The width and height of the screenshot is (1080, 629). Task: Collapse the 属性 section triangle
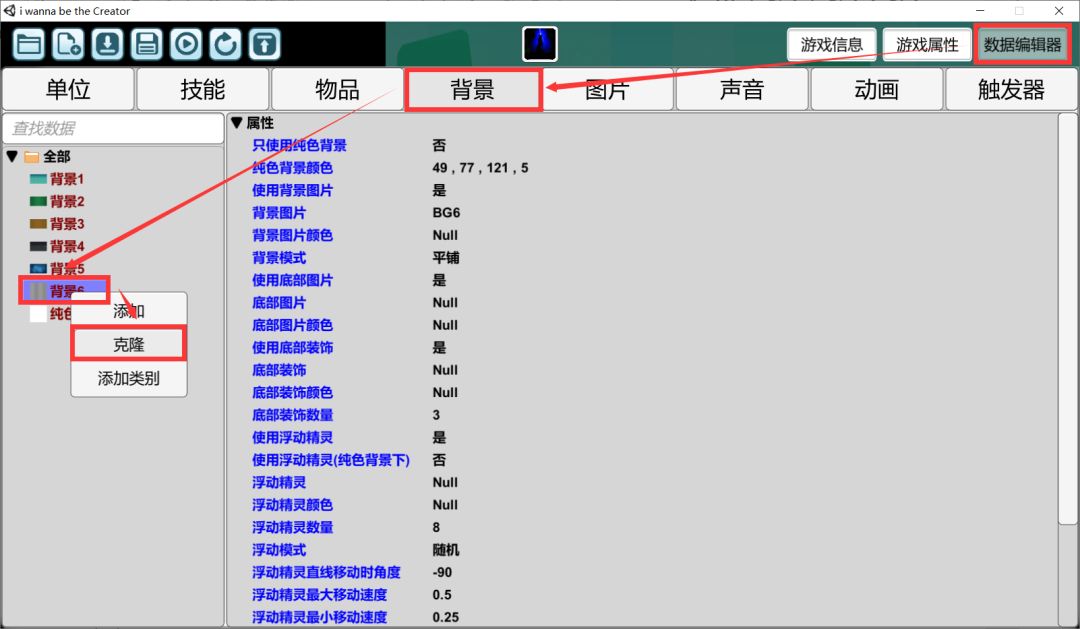(237, 123)
